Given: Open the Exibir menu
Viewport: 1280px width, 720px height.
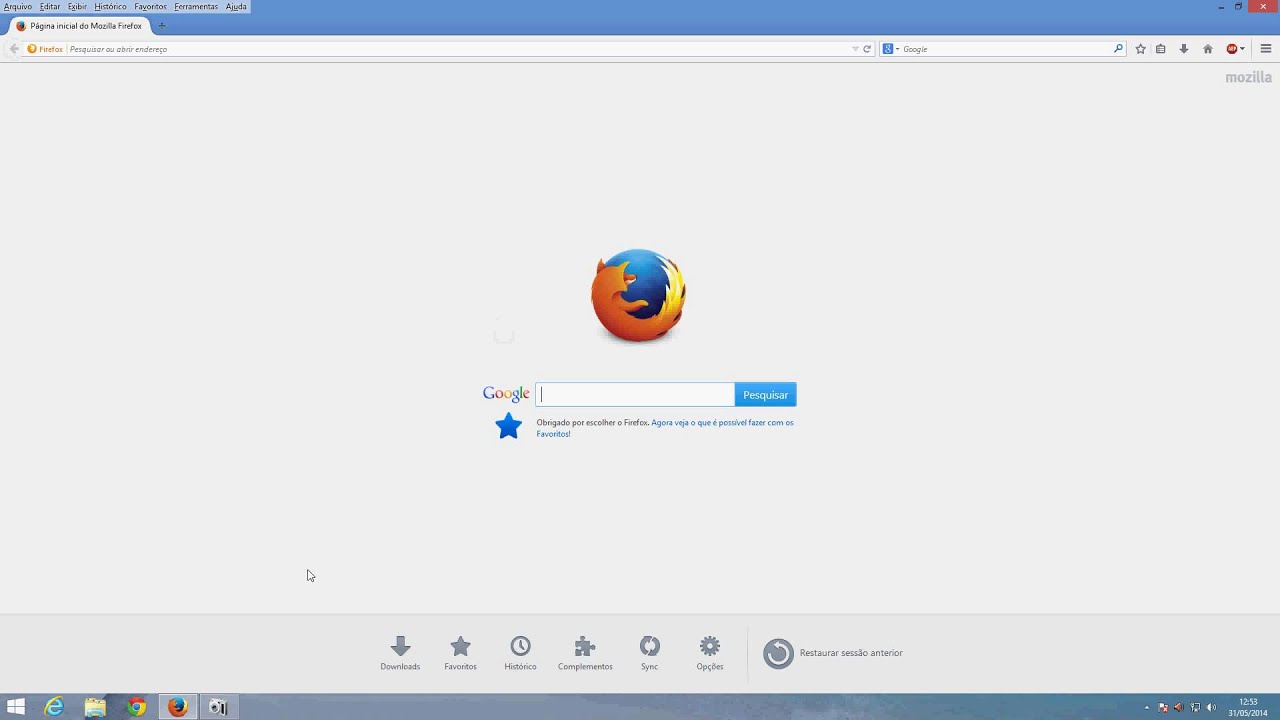Looking at the screenshot, I should [77, 7].
